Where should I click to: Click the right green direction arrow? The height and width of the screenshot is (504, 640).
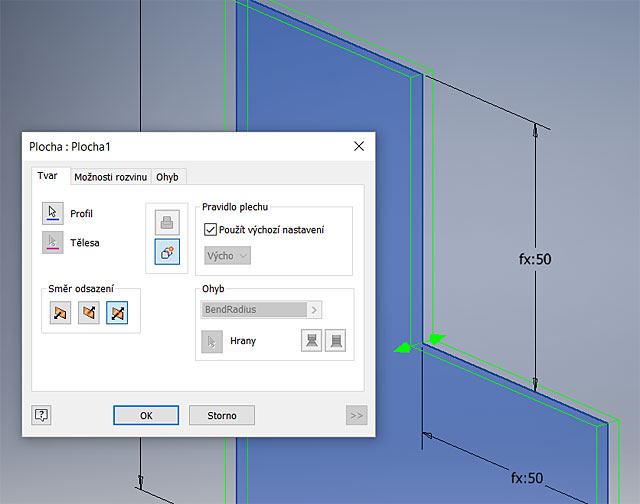pyautogui.click(x=437, y=338)
